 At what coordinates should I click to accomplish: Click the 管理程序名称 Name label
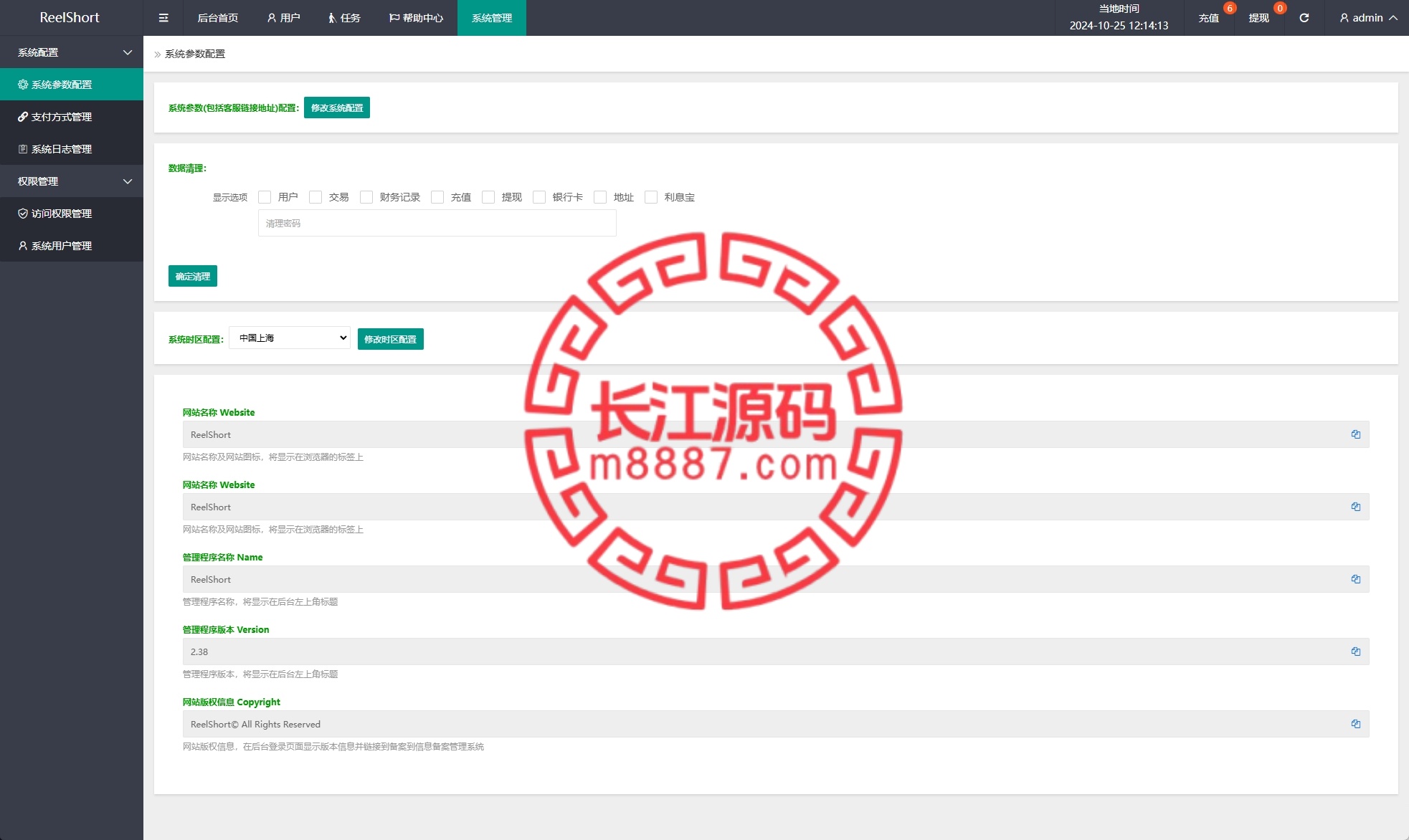pyautogui.click(x=222, y=557)
